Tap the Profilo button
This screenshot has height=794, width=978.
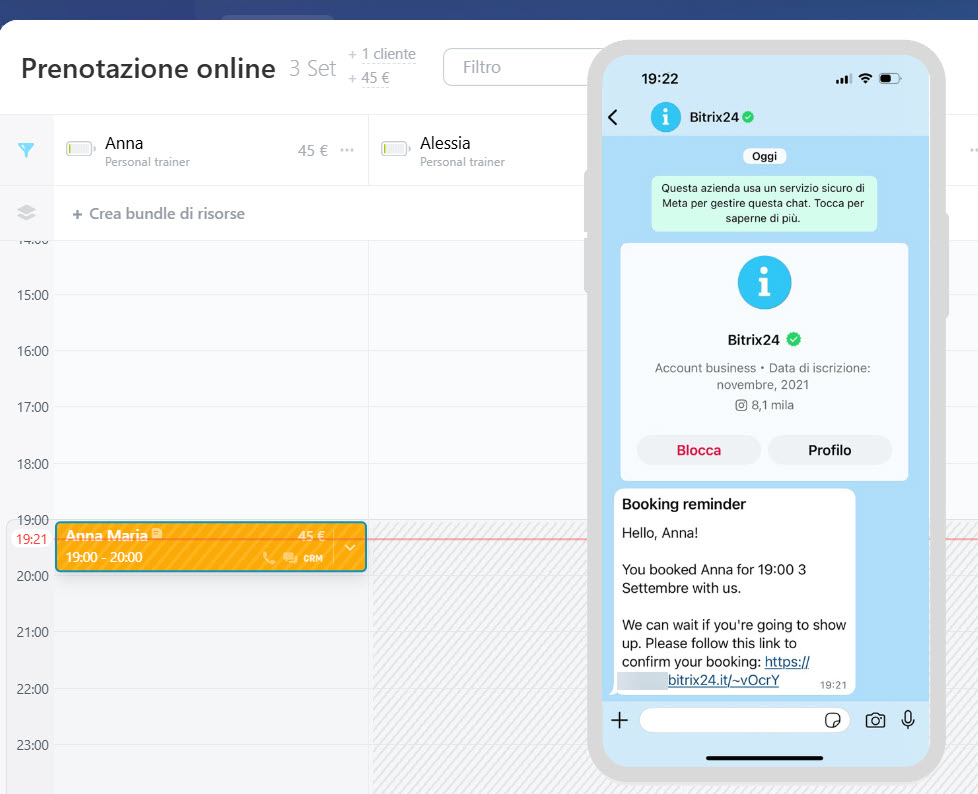[x=829, y=450]
